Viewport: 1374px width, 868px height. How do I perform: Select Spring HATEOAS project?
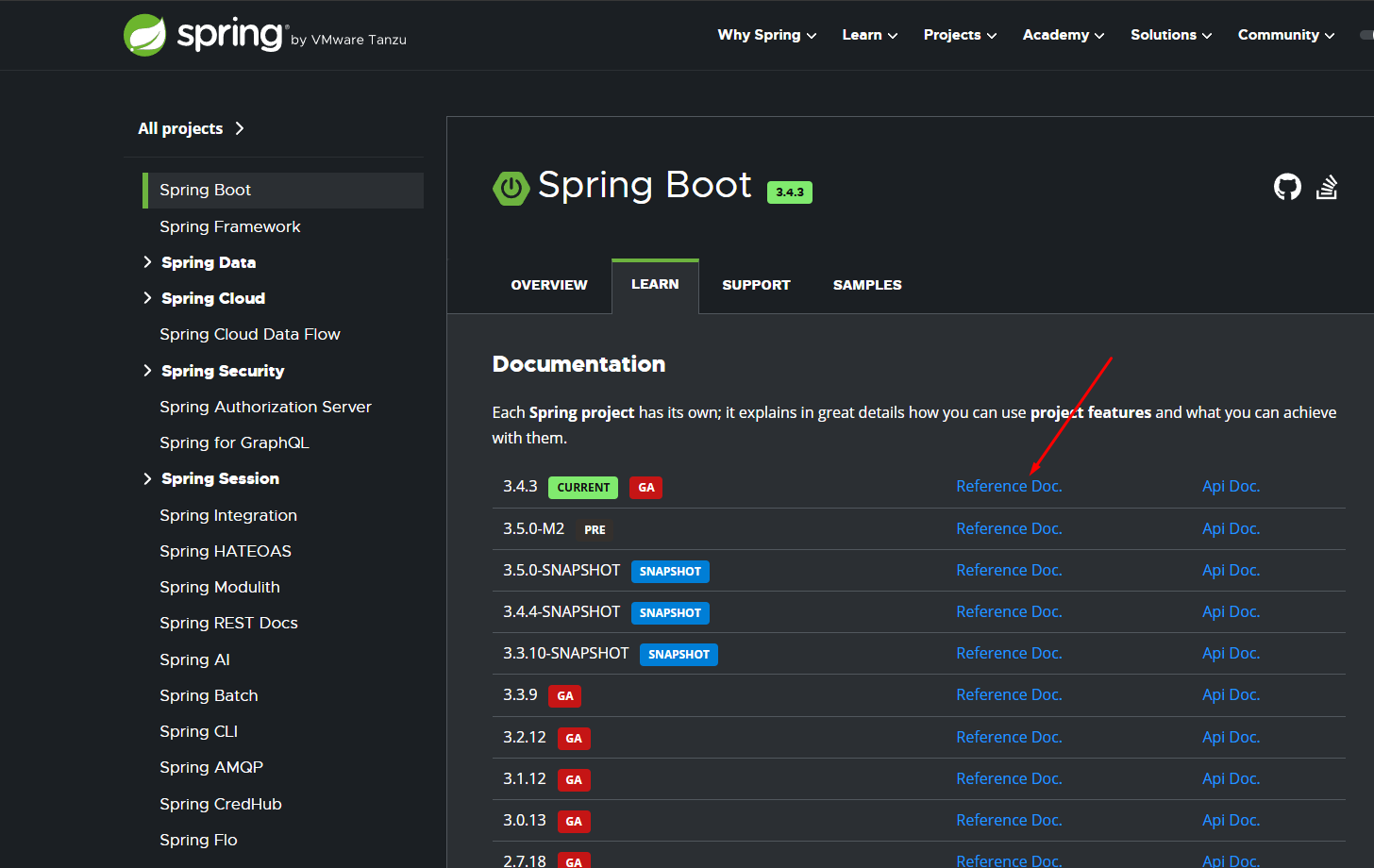226,551
